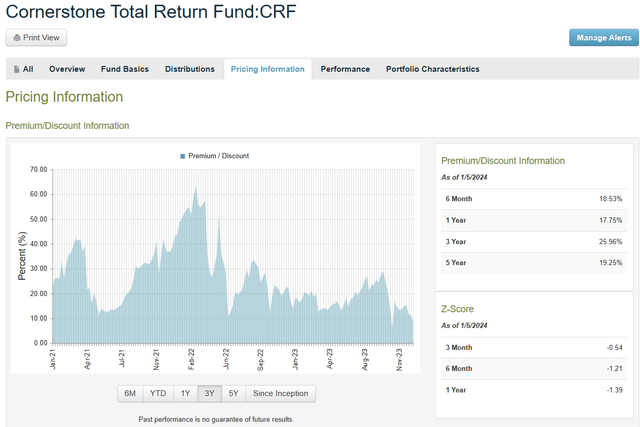
Task: Click the Past performance disclaimer text
Action: [x=216, y=420]
